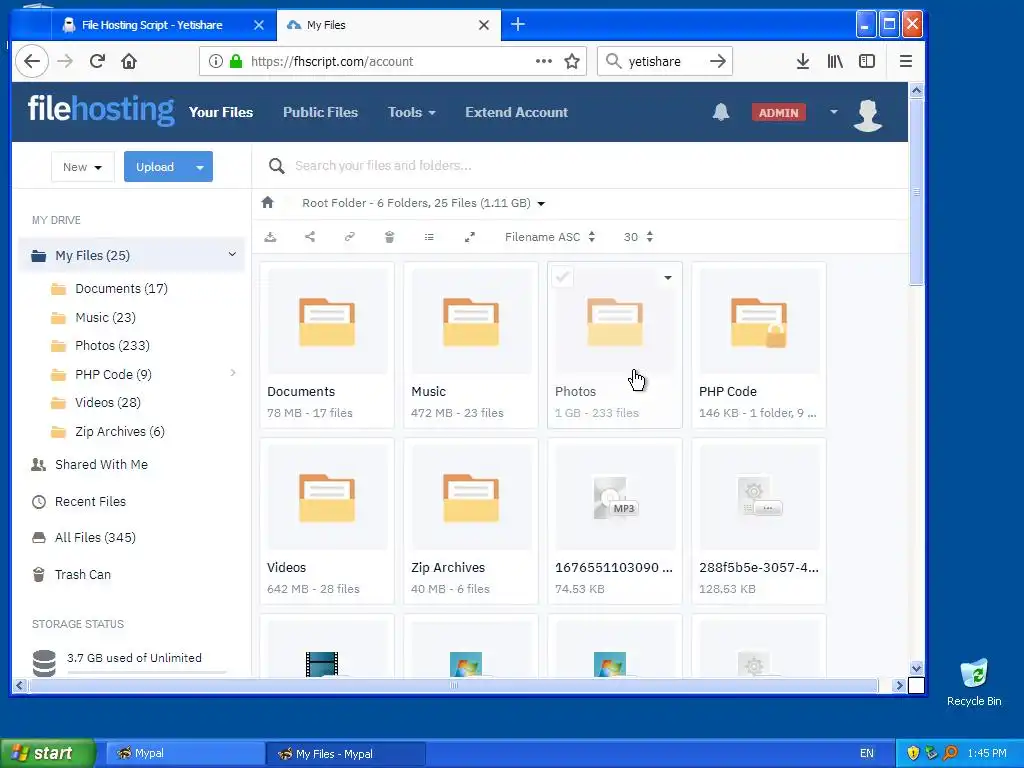
Task: Switch to File Hosting Script - Yetishare tab
Action: (152, 25)
